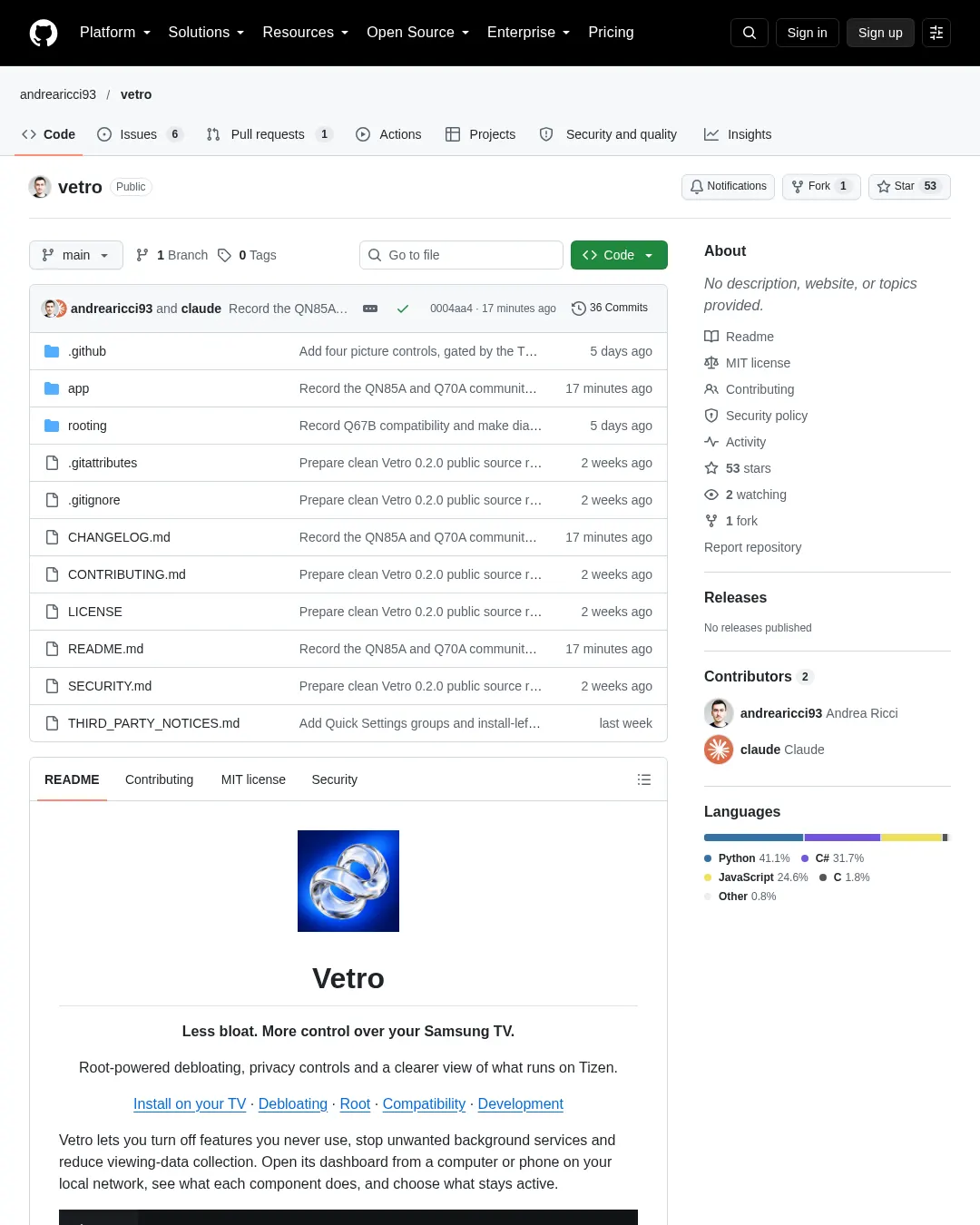The width and height of the screenshot is (980, 1225).
Task: Click the C# purple segment of languages bar
Action: pos(842,838)
